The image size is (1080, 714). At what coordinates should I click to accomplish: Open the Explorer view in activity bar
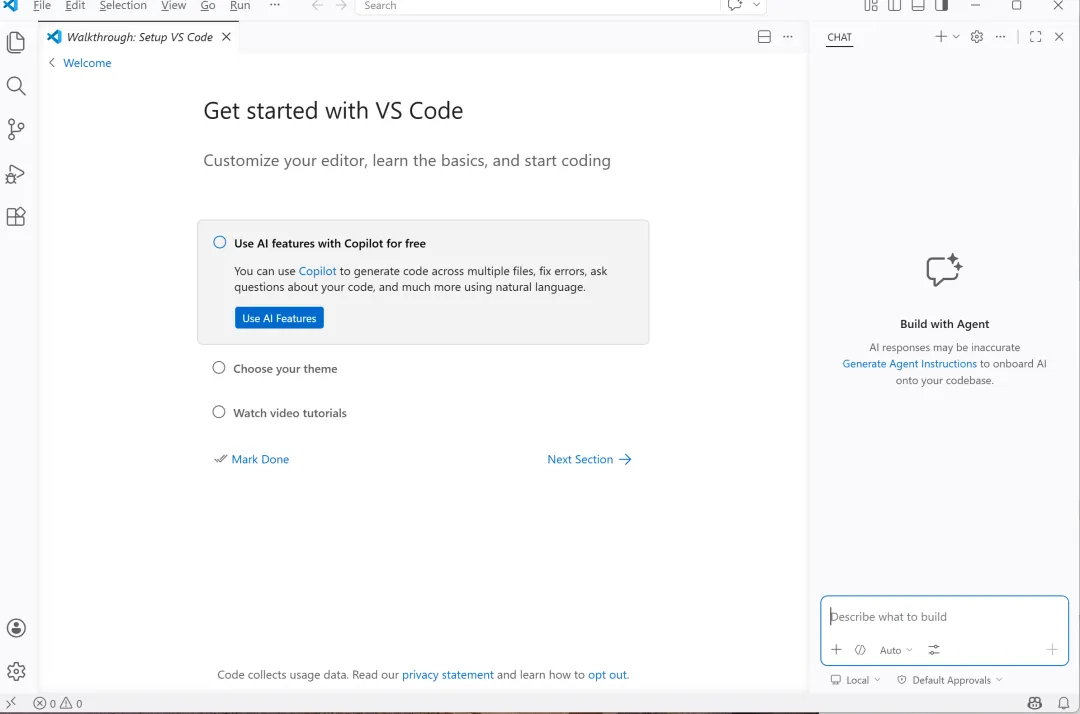[16, 42]
